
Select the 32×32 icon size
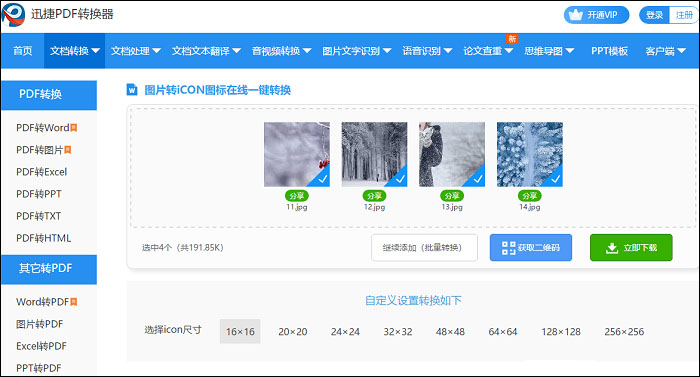398,331
